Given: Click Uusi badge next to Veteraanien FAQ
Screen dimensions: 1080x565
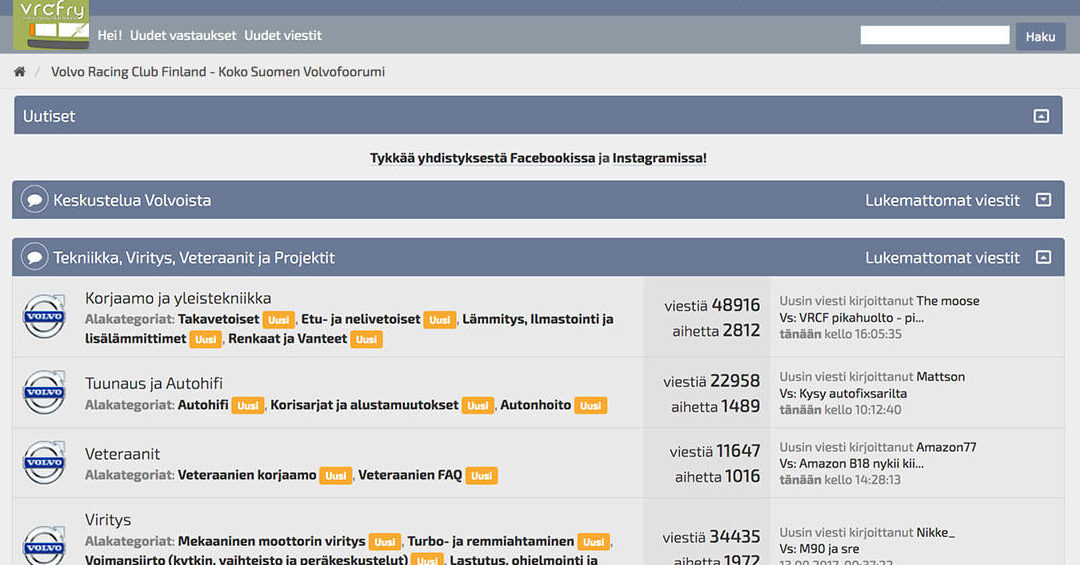Looking at the screenshot, I should 481,475.
